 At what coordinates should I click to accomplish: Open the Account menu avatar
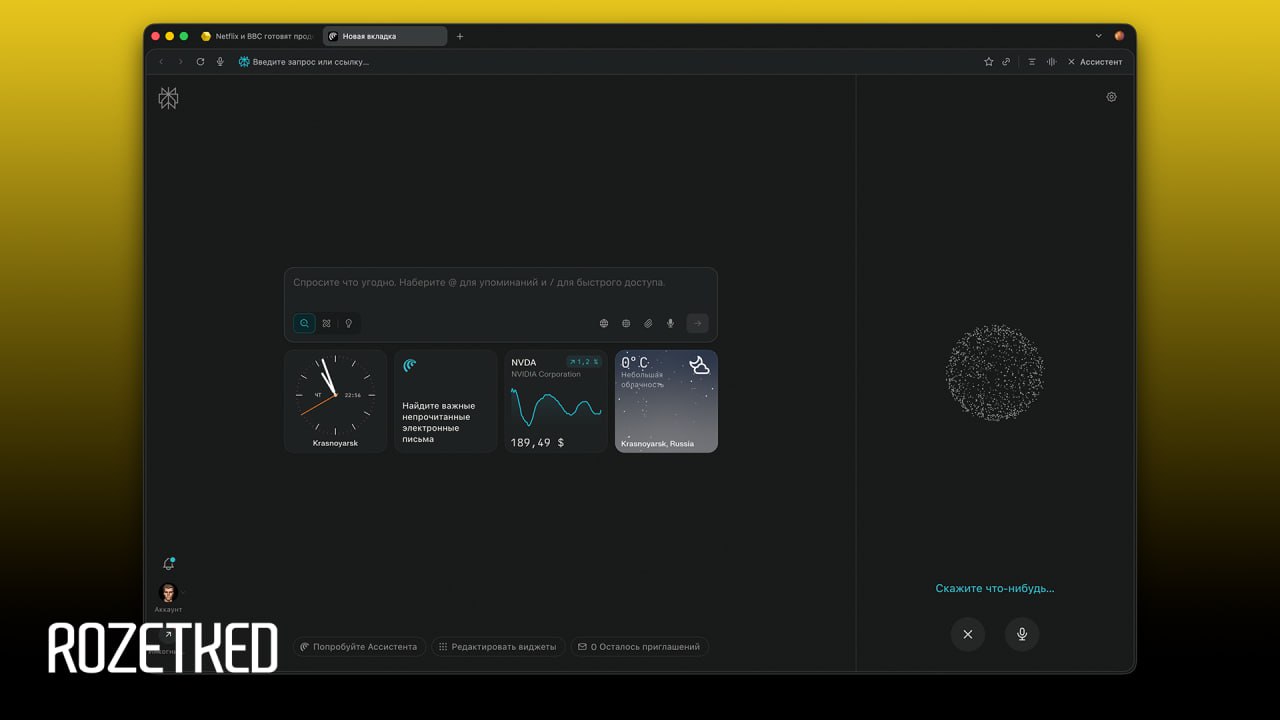tap(168, 593)
